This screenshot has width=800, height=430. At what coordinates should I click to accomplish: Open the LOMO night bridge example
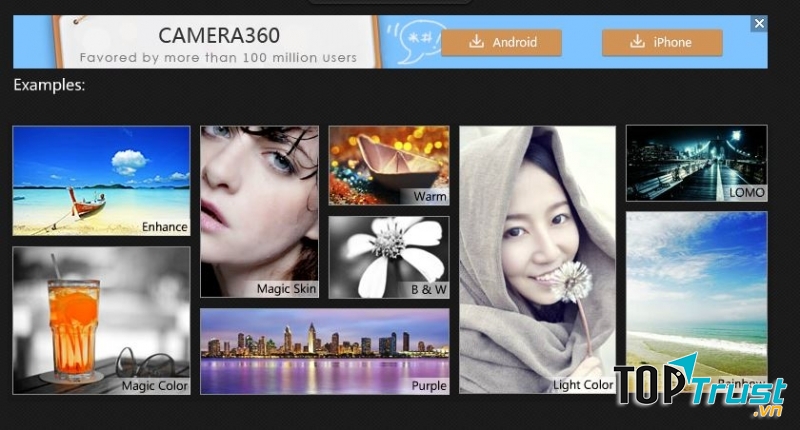tap(696, 162)
